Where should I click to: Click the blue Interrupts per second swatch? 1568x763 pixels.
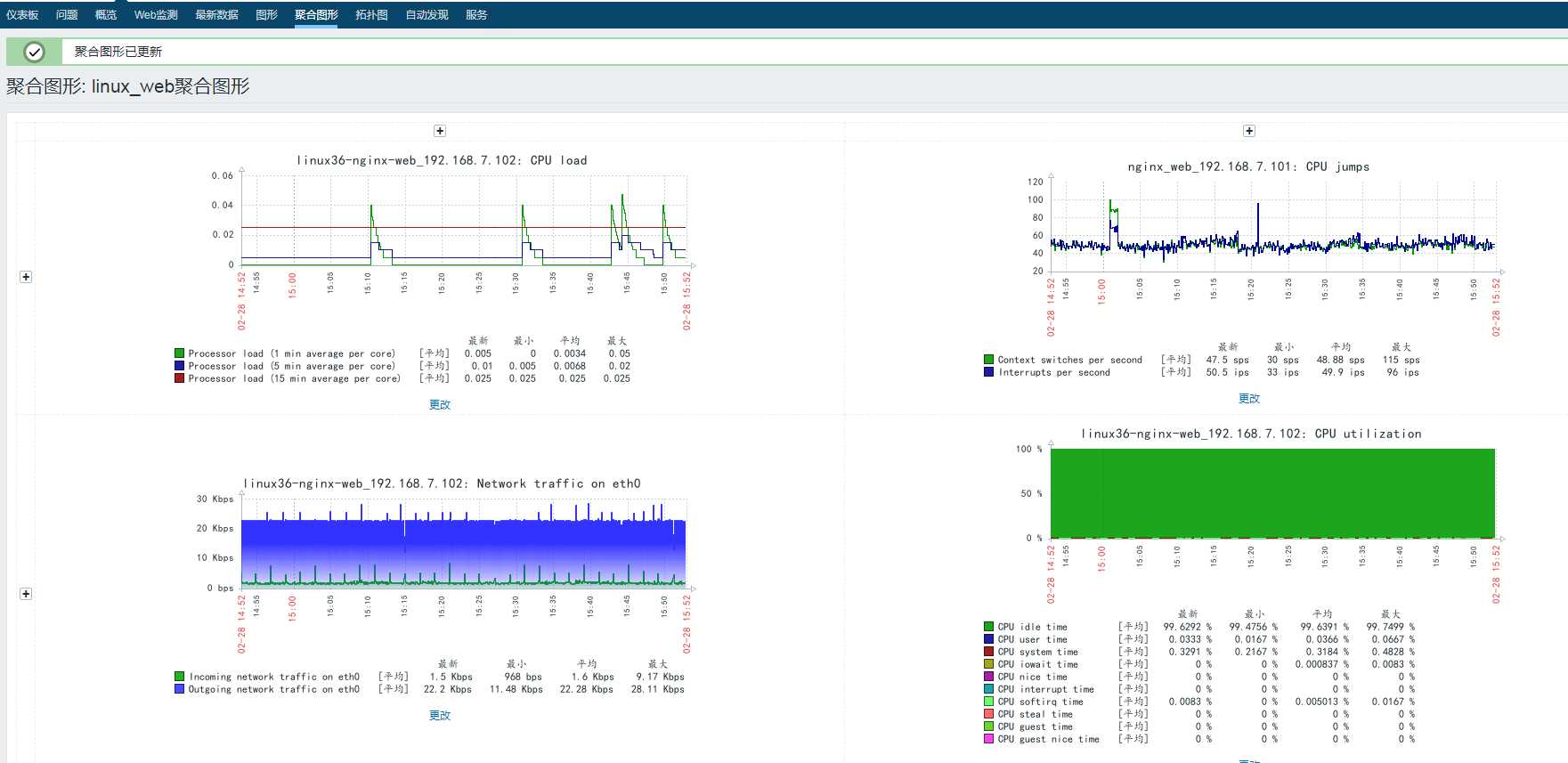pyautogui.click(x=989, y=372)
